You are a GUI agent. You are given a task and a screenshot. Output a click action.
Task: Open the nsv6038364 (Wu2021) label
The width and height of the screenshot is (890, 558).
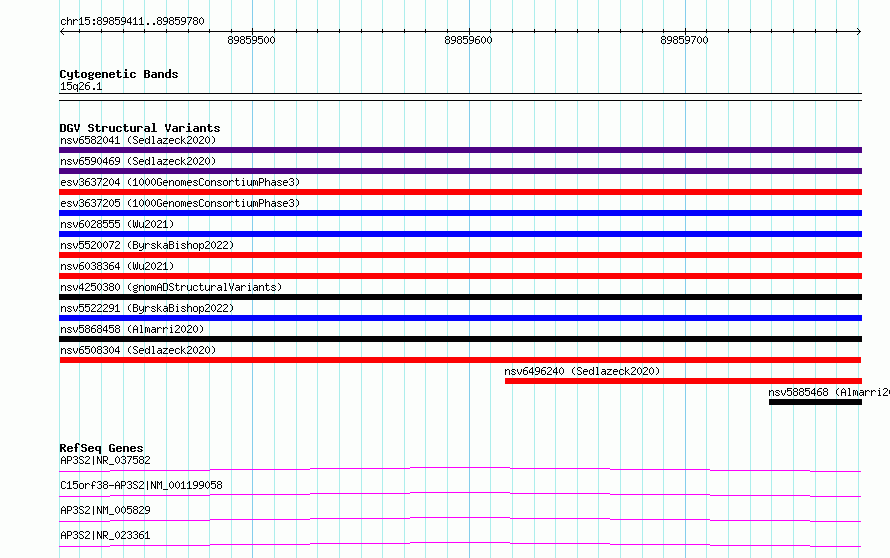pyautogui.click(x=117, y=266)
